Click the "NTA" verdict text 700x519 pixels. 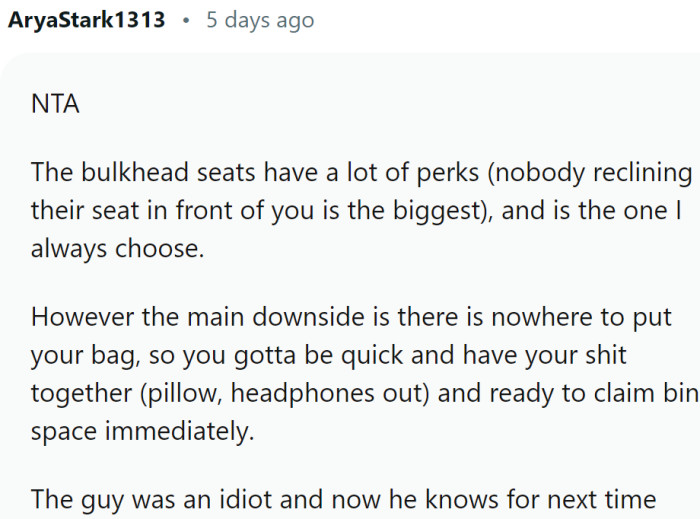tap(55, 105)
